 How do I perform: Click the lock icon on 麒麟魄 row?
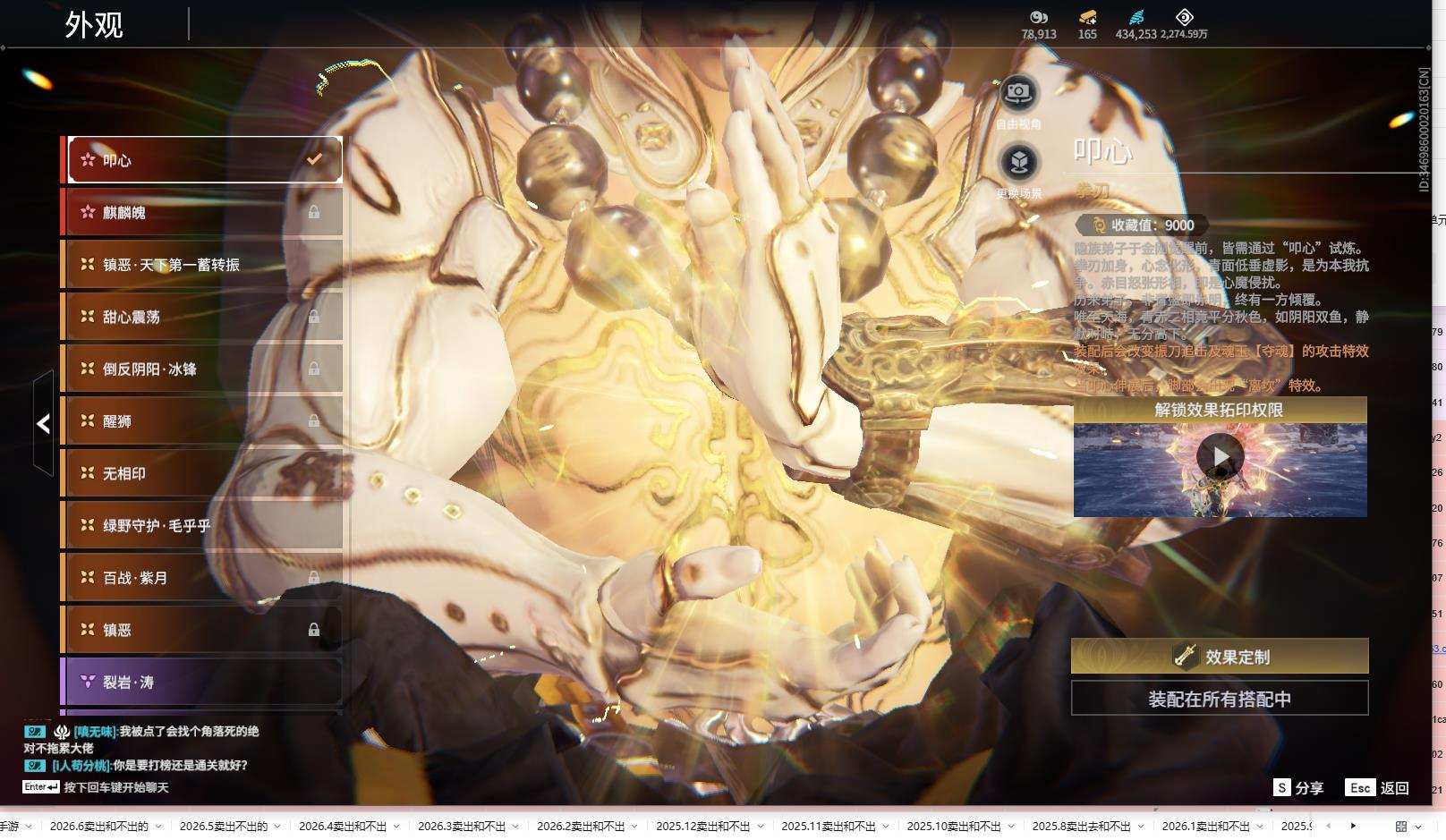point(314,212)
